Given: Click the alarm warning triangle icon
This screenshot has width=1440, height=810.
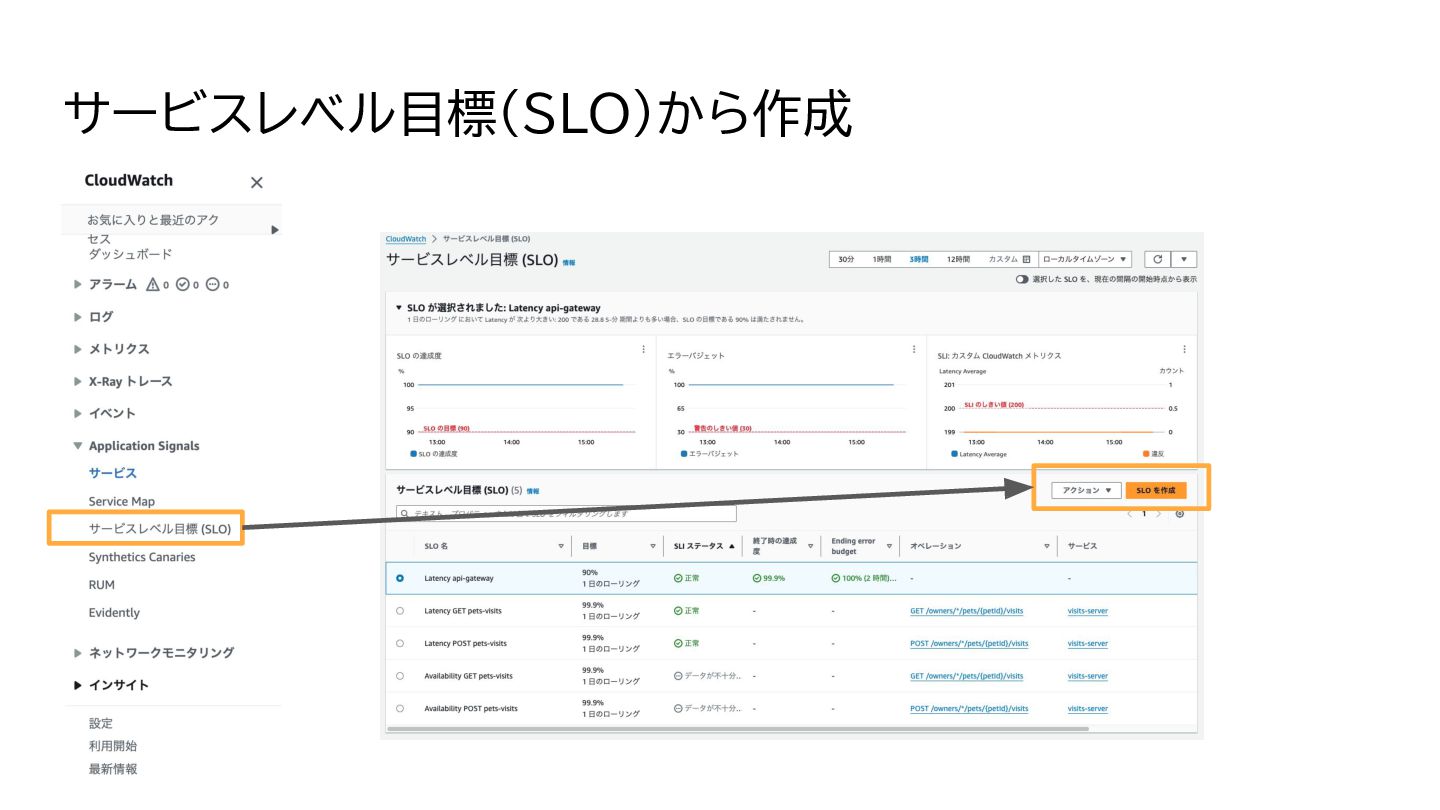Looking at the screenshot, I should 153,285.
